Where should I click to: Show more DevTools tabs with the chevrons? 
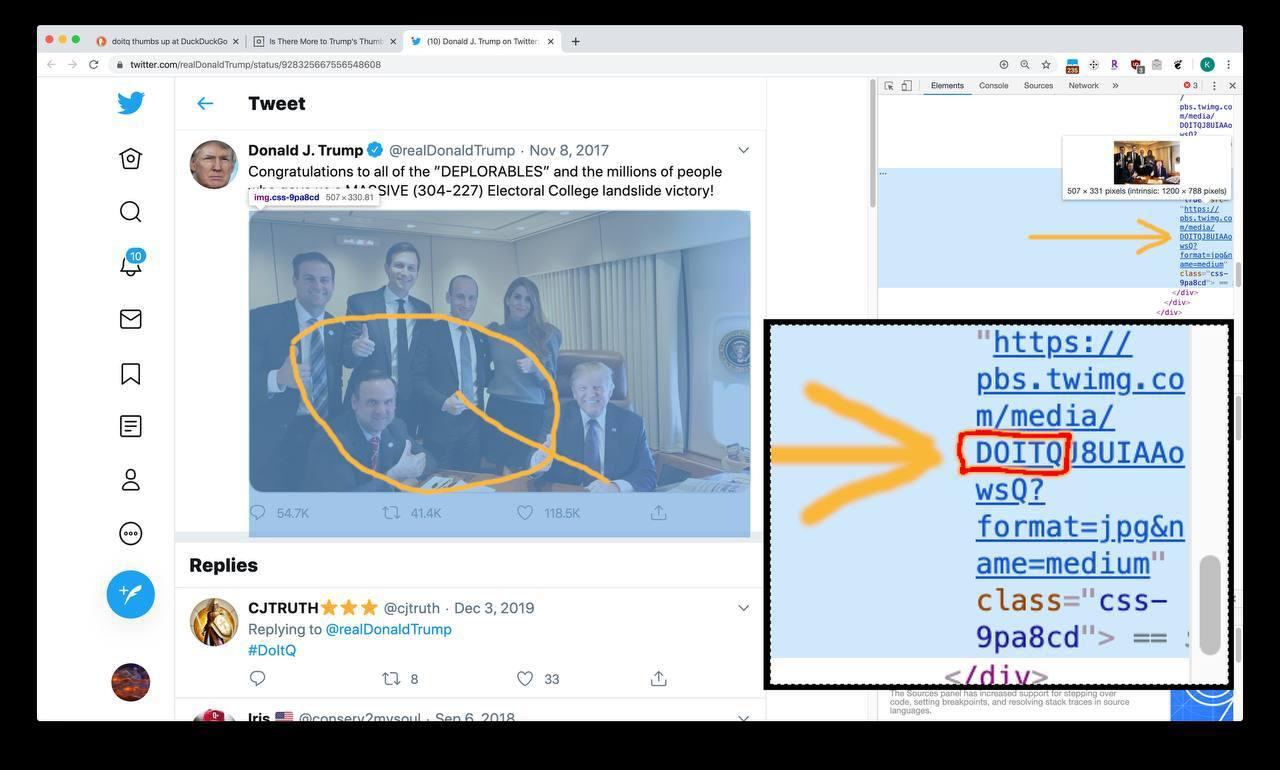tap(1115, 86)
